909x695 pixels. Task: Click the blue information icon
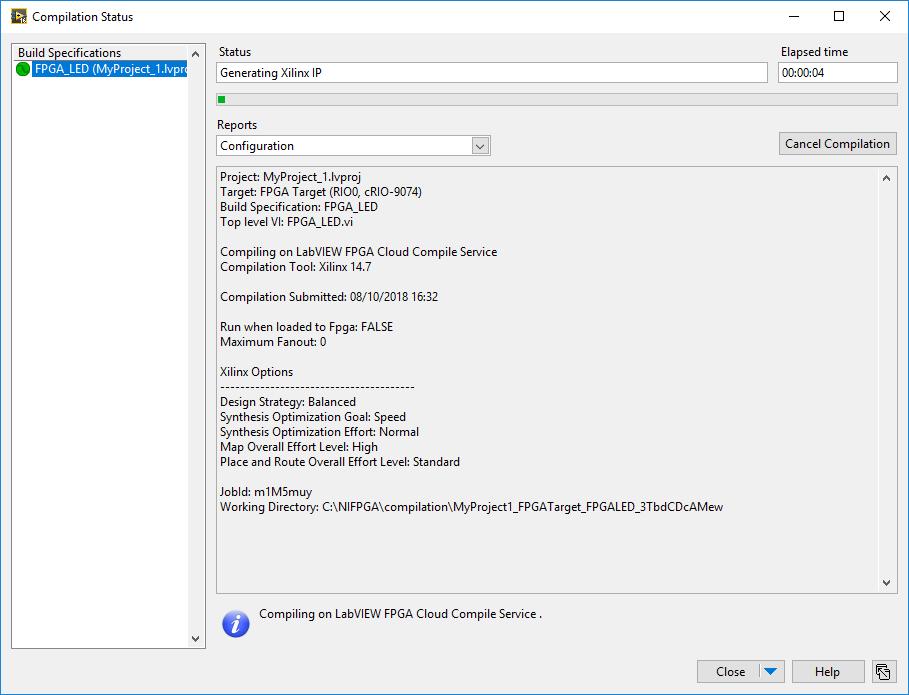point(235,624)
